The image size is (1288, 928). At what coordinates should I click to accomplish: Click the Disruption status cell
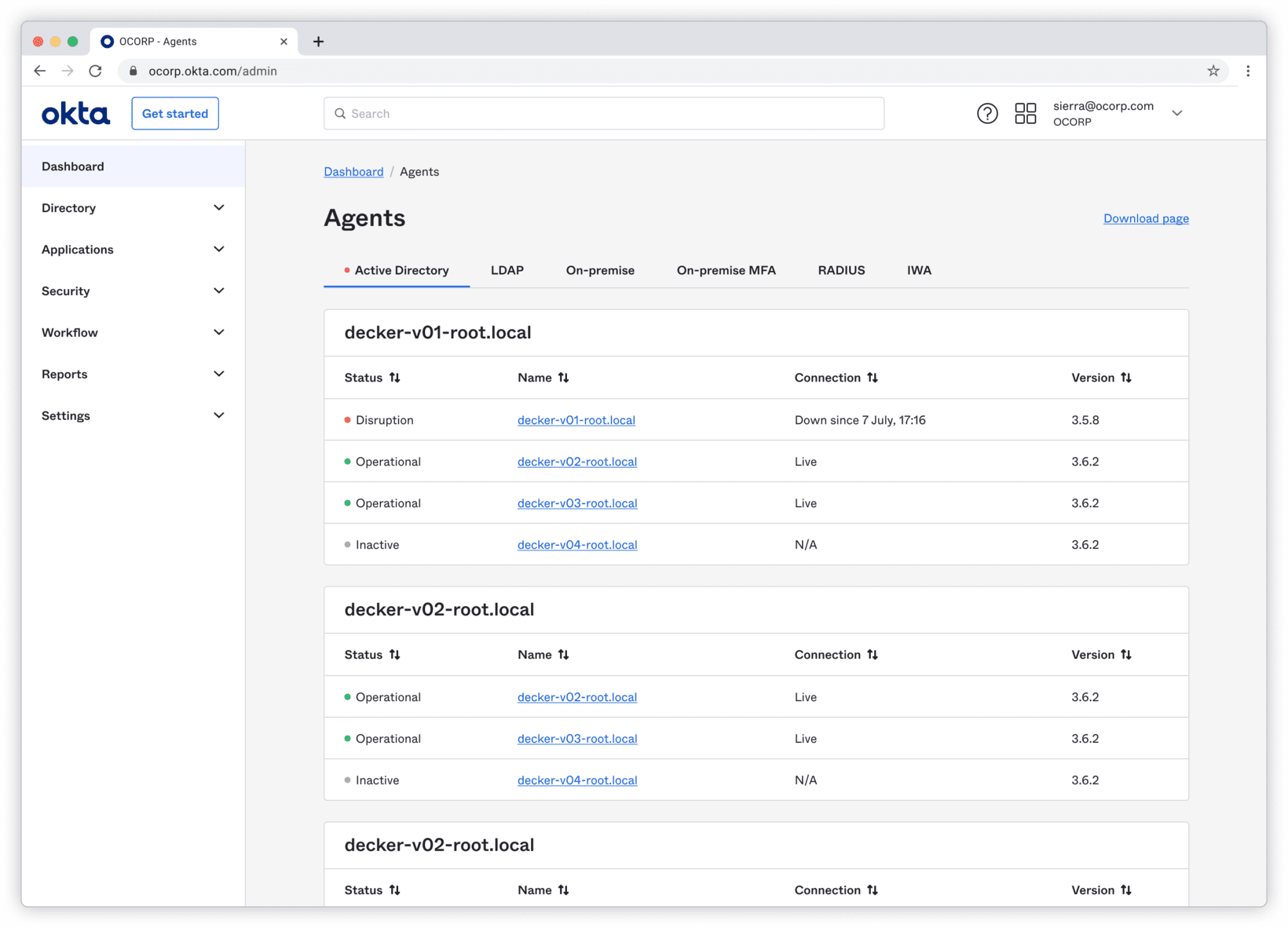tap(379, 420)
